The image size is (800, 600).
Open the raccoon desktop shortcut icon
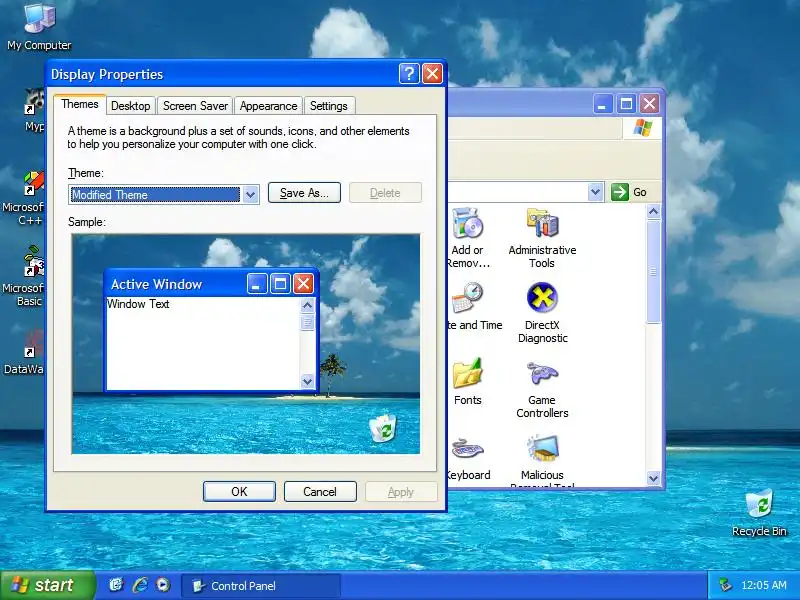(x=34, y=102)
